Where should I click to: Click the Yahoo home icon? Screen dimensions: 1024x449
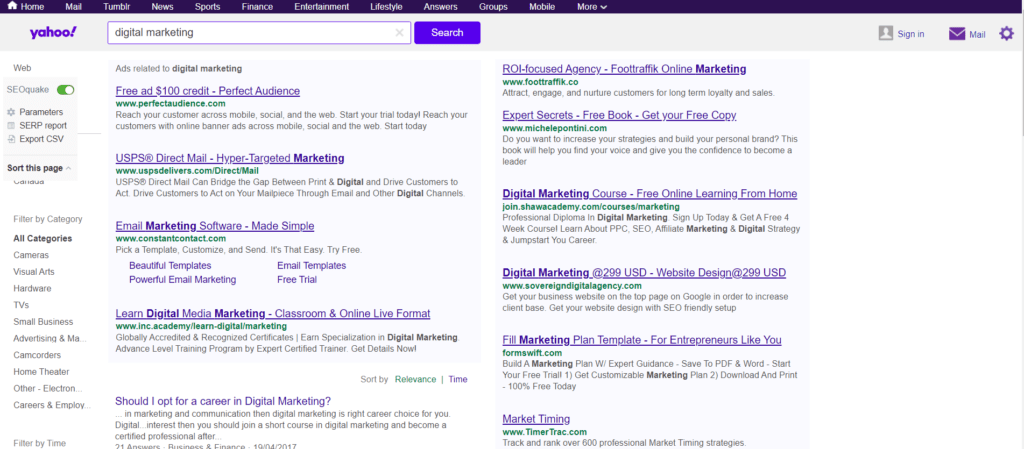point(12,7)
